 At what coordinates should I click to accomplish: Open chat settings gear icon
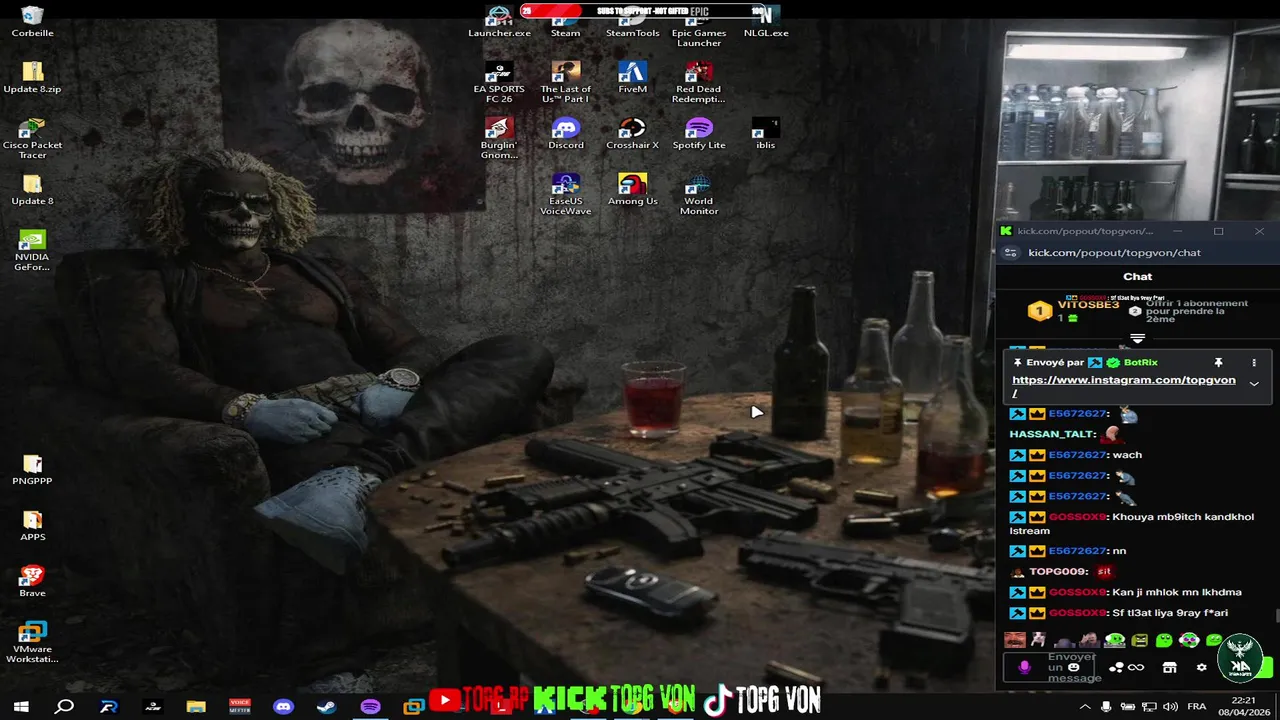(1201, 667)
